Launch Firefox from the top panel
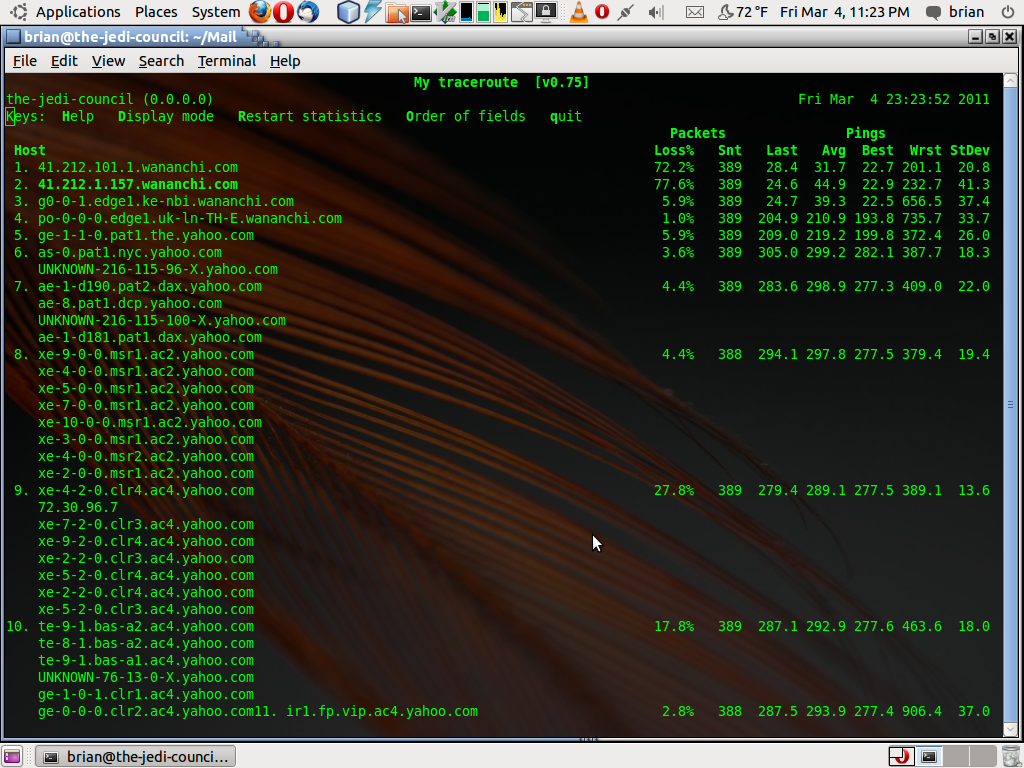The height and width of the screenshot is (768, 1024). 260,12
